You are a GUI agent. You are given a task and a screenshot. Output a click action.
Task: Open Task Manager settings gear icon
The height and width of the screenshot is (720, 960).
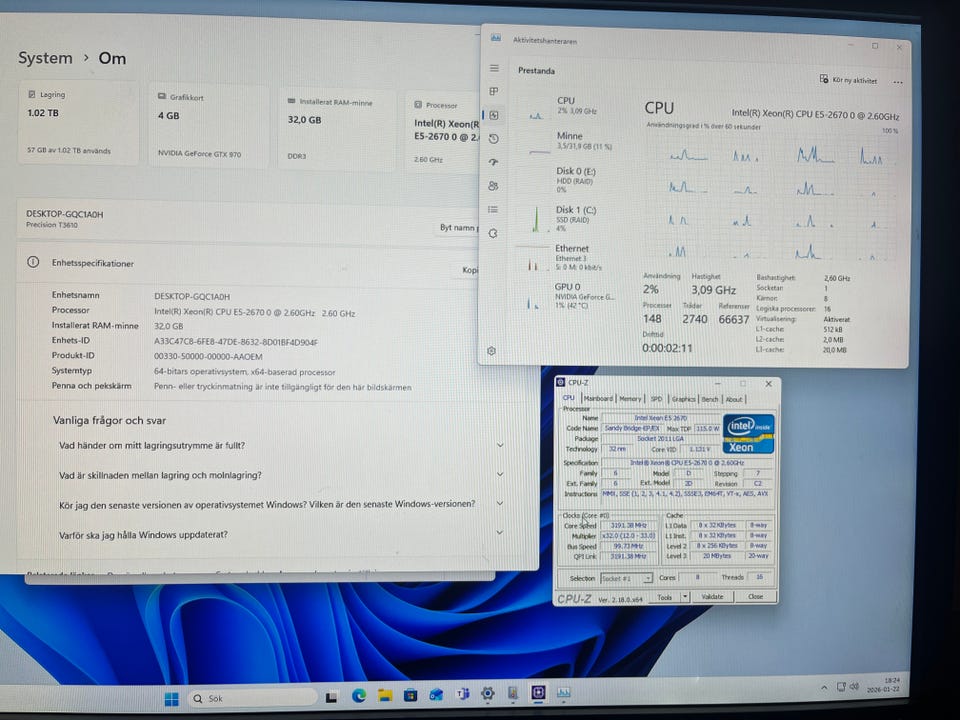point(492,351)
